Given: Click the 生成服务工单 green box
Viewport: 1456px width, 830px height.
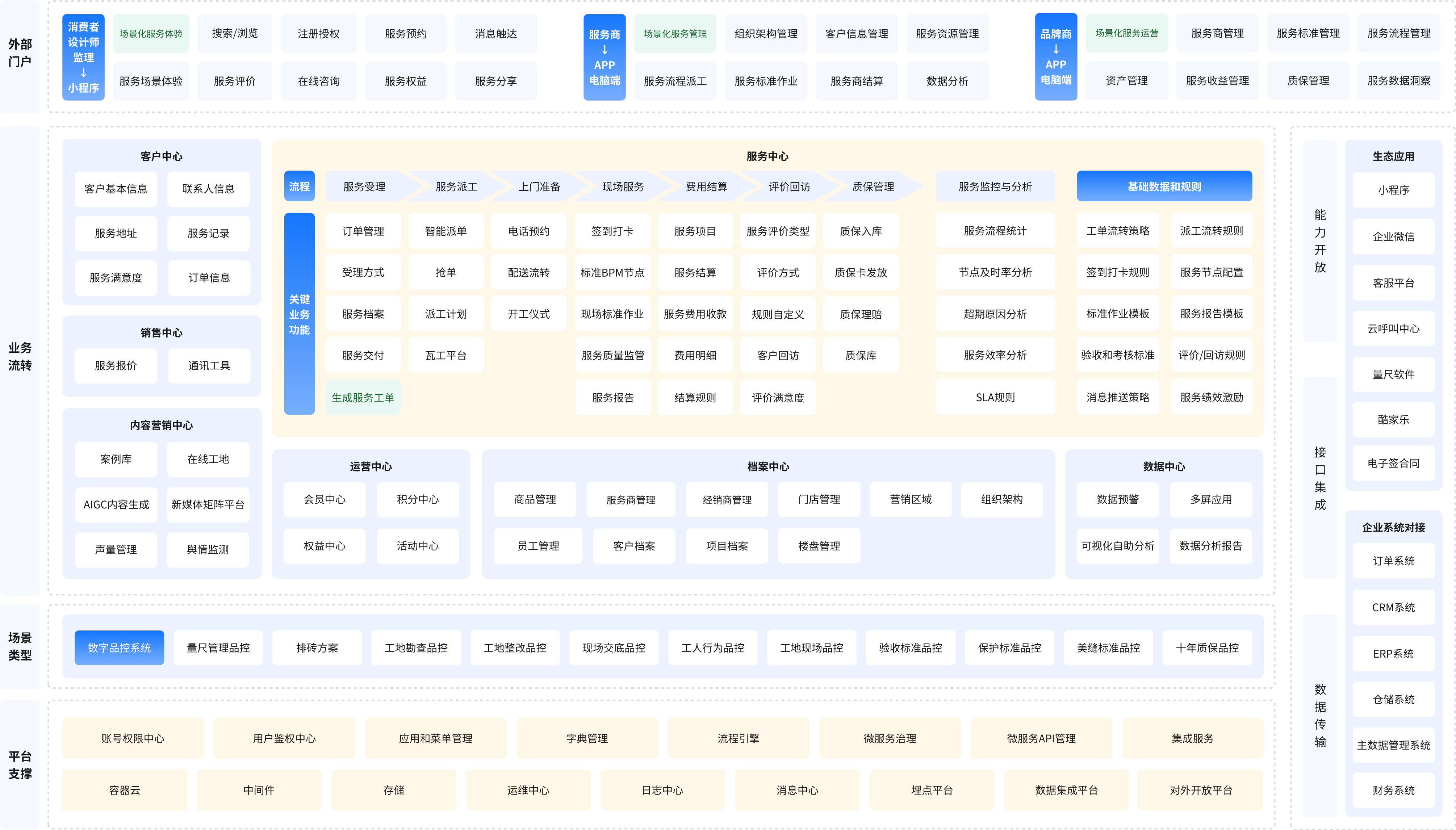Looking at the screenshot, I should (x=363, y=397).
